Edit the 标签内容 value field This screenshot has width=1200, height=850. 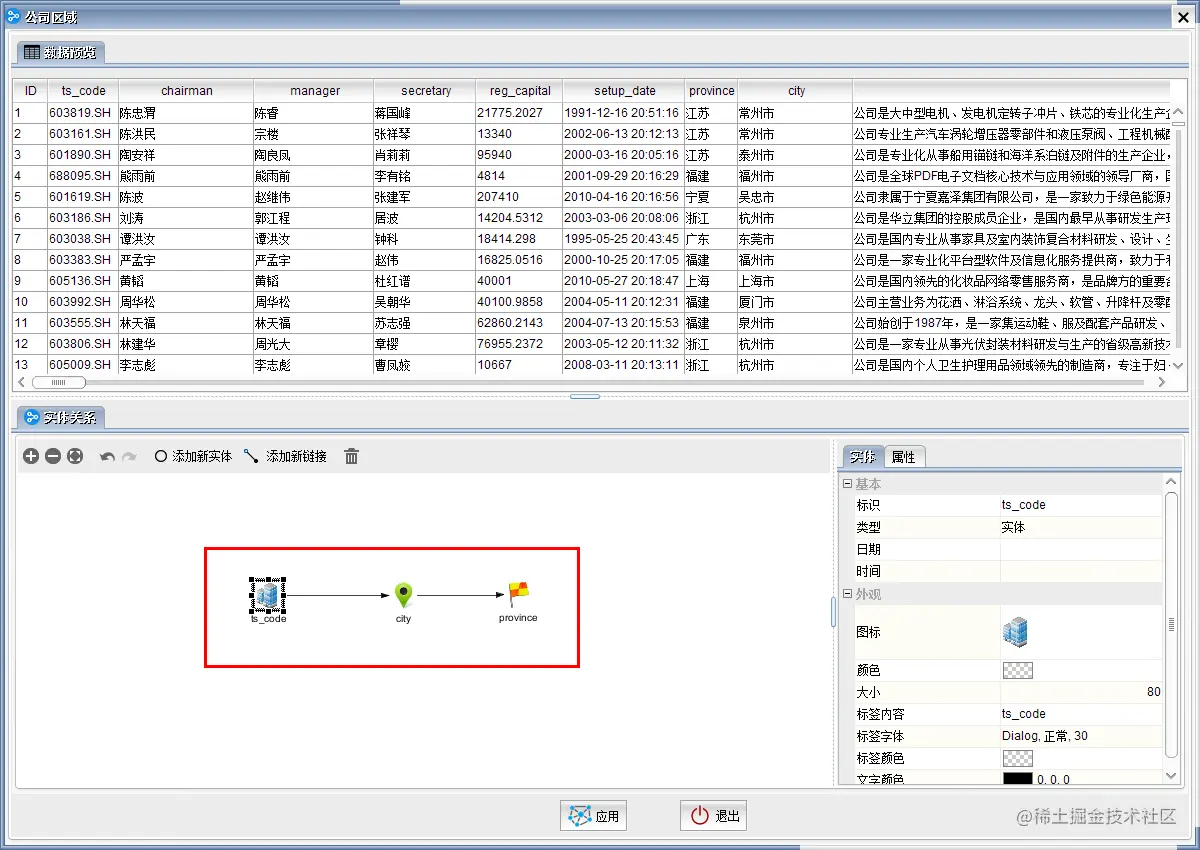tap(1082, 714)
